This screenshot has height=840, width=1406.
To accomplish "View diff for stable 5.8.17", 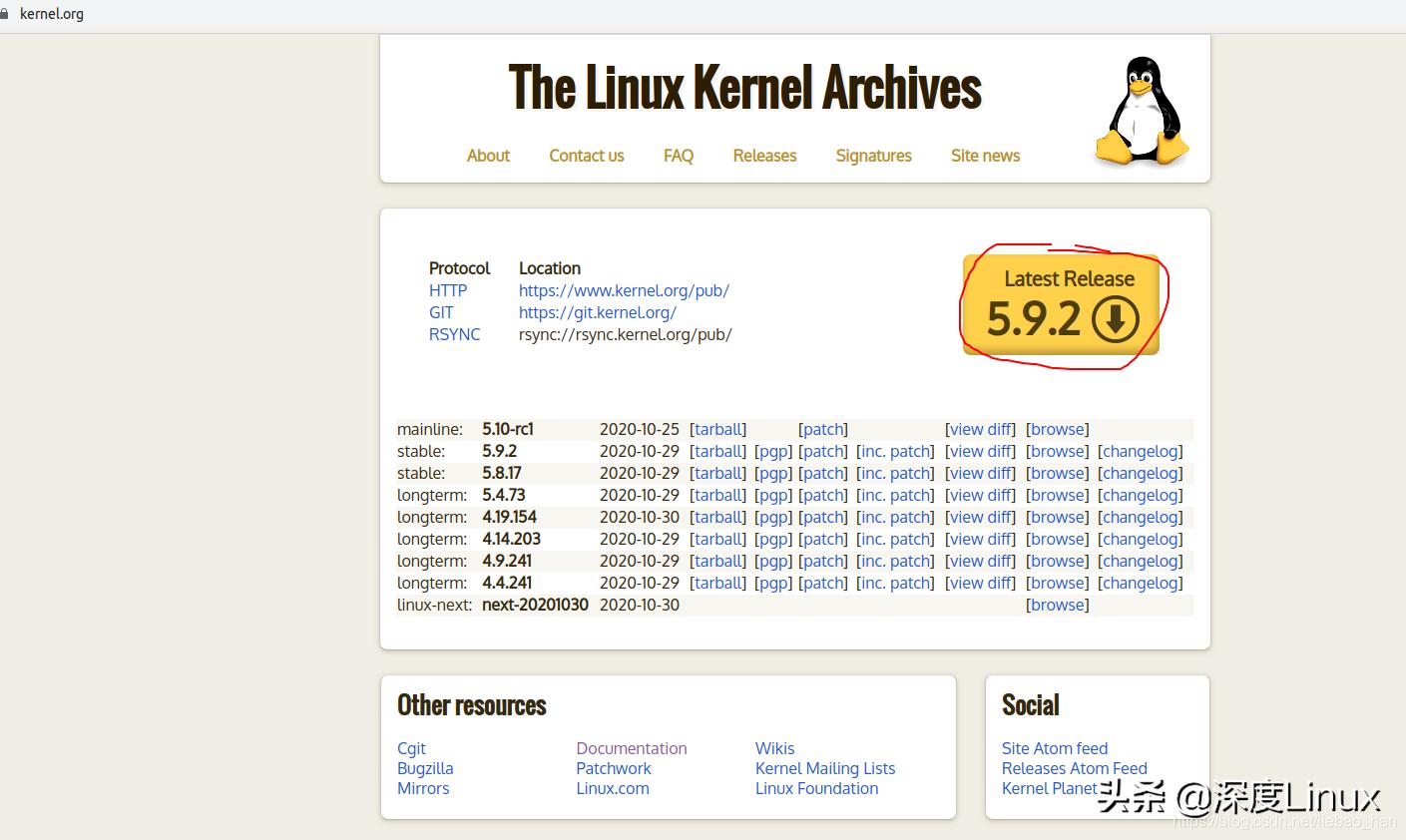I will [980, 473].
